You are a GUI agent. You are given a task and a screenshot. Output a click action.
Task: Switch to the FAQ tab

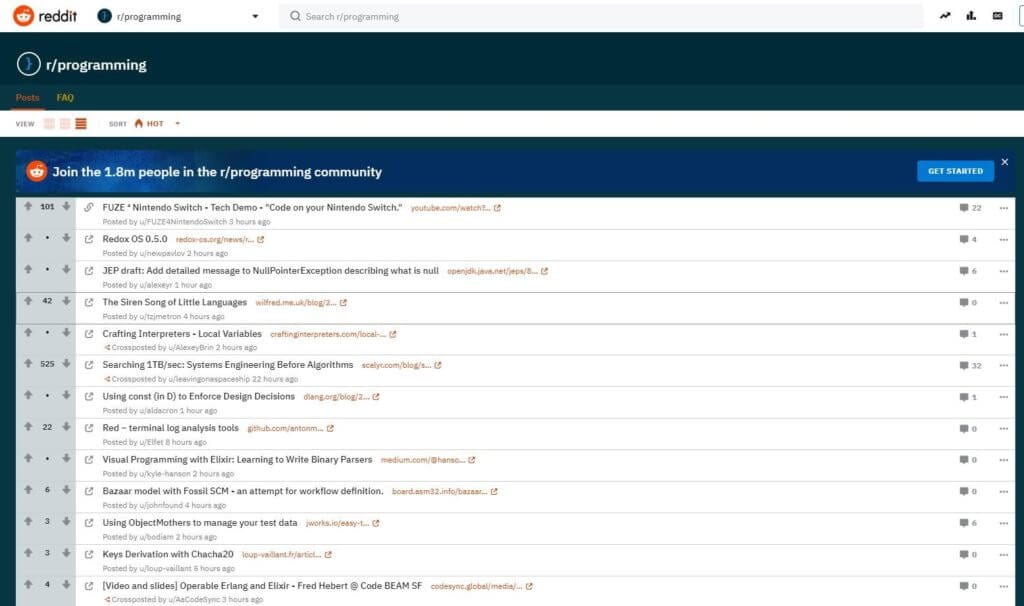(x=65, y=97)
